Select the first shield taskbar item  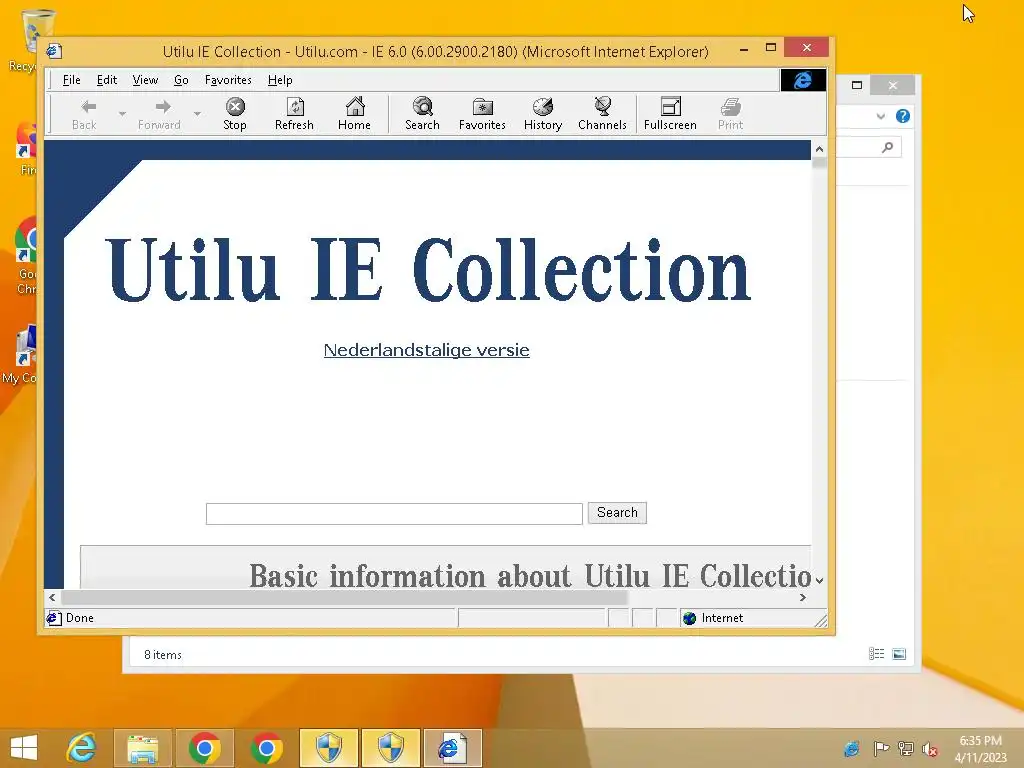click(328, 748)
